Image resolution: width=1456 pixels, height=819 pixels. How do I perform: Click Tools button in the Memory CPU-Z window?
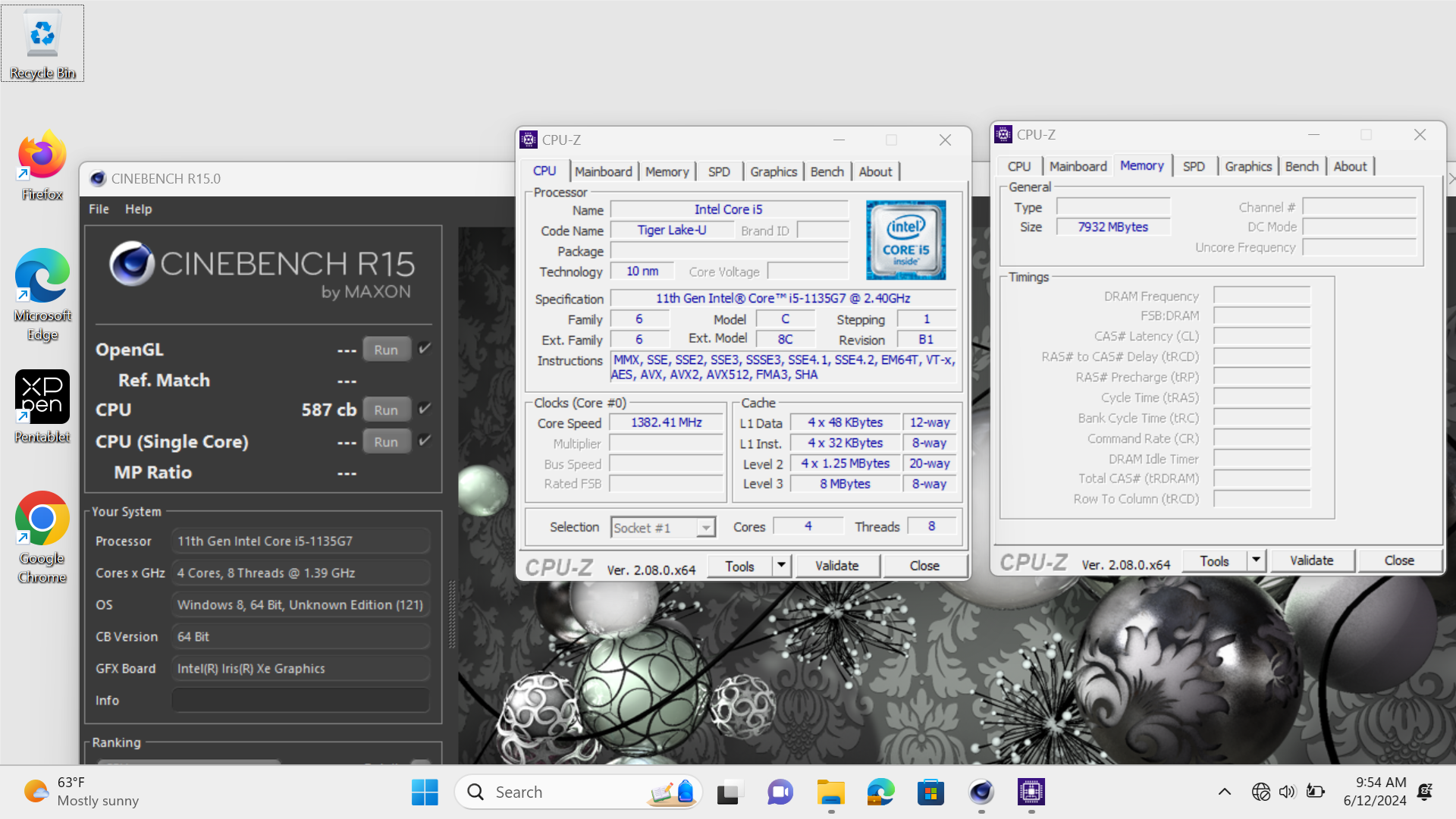tap(1214, 560)
